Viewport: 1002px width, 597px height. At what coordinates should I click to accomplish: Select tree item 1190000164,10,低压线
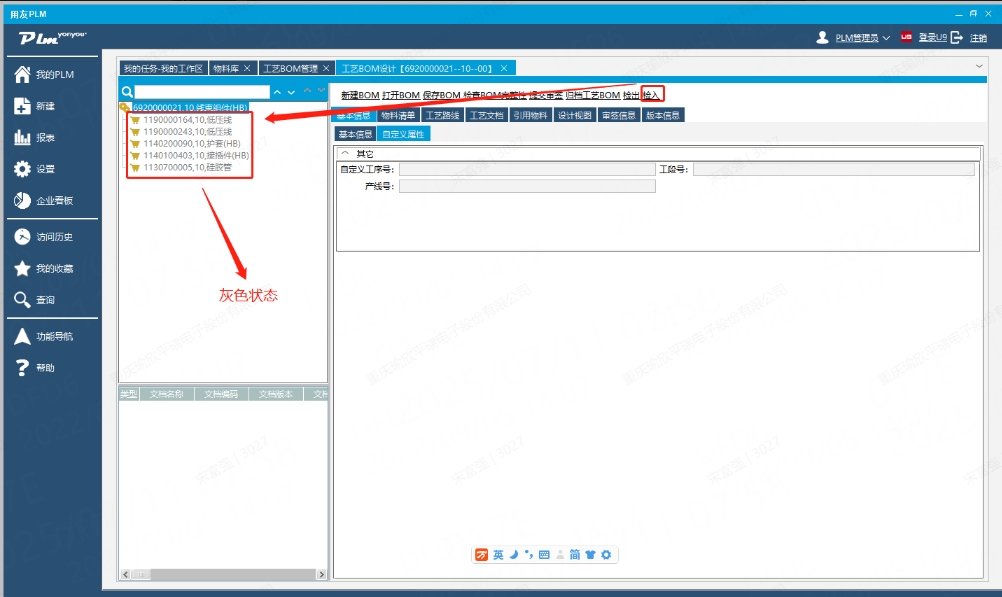point(187,120)
